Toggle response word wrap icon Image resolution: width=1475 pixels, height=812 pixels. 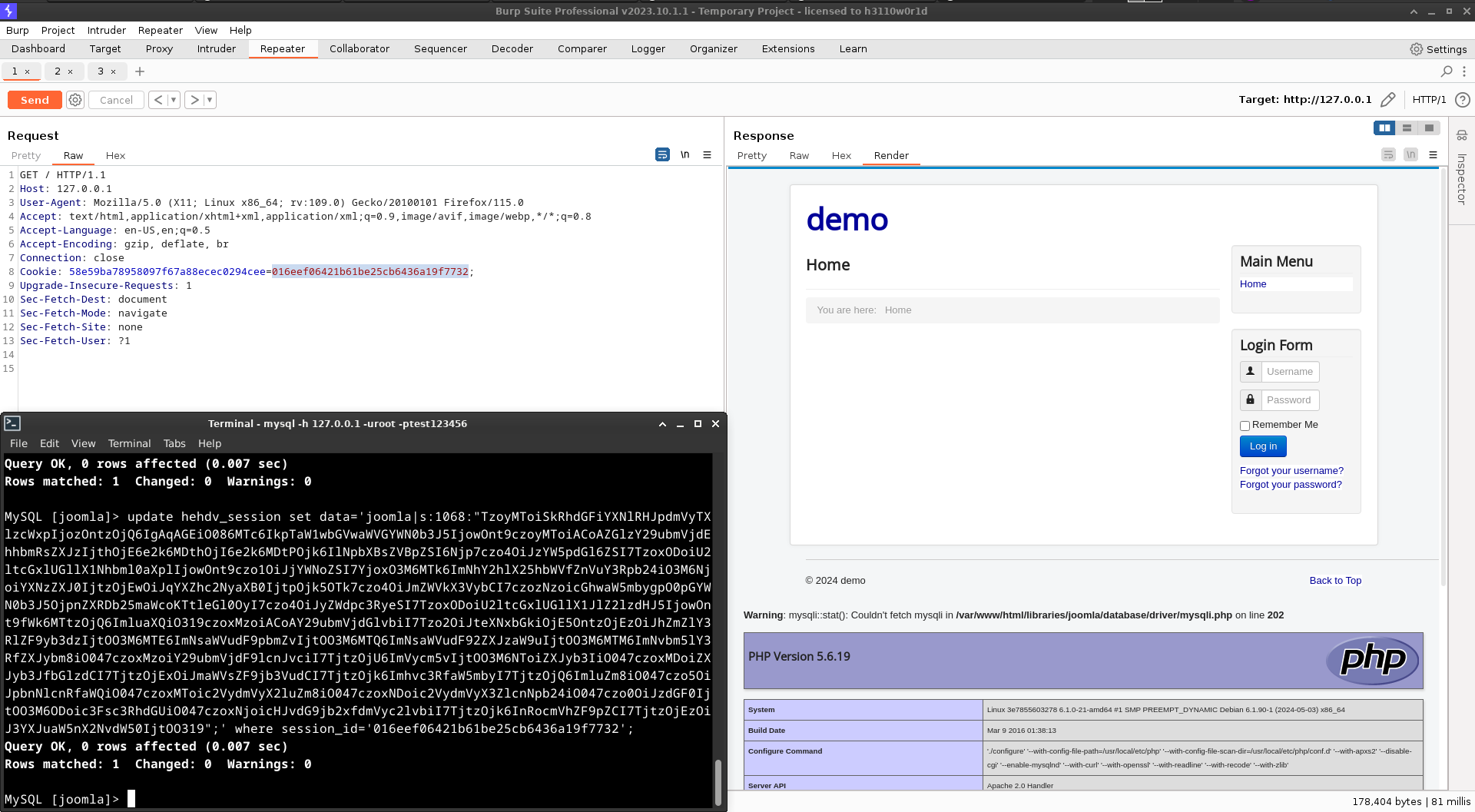click(x=1388, y=154)
